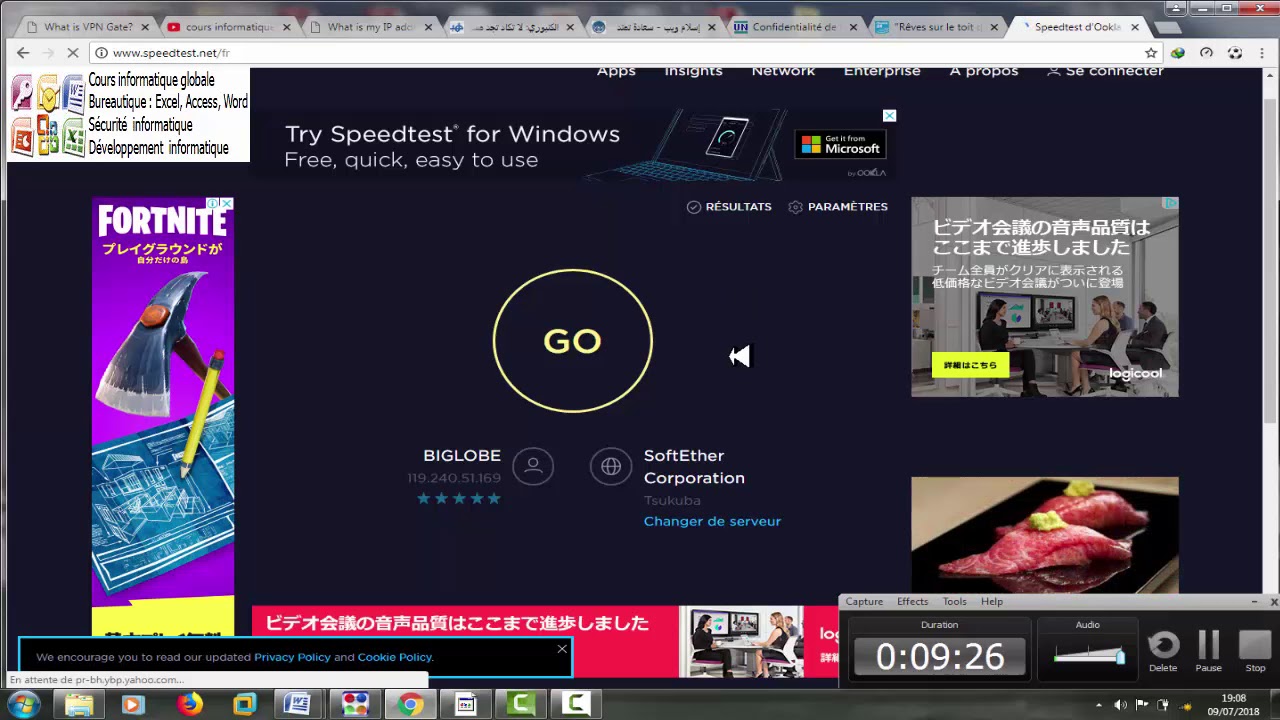This screenshot has height=720, width=1280.
Task: Click the sushi image advertisement
Action: (1044, 535)
